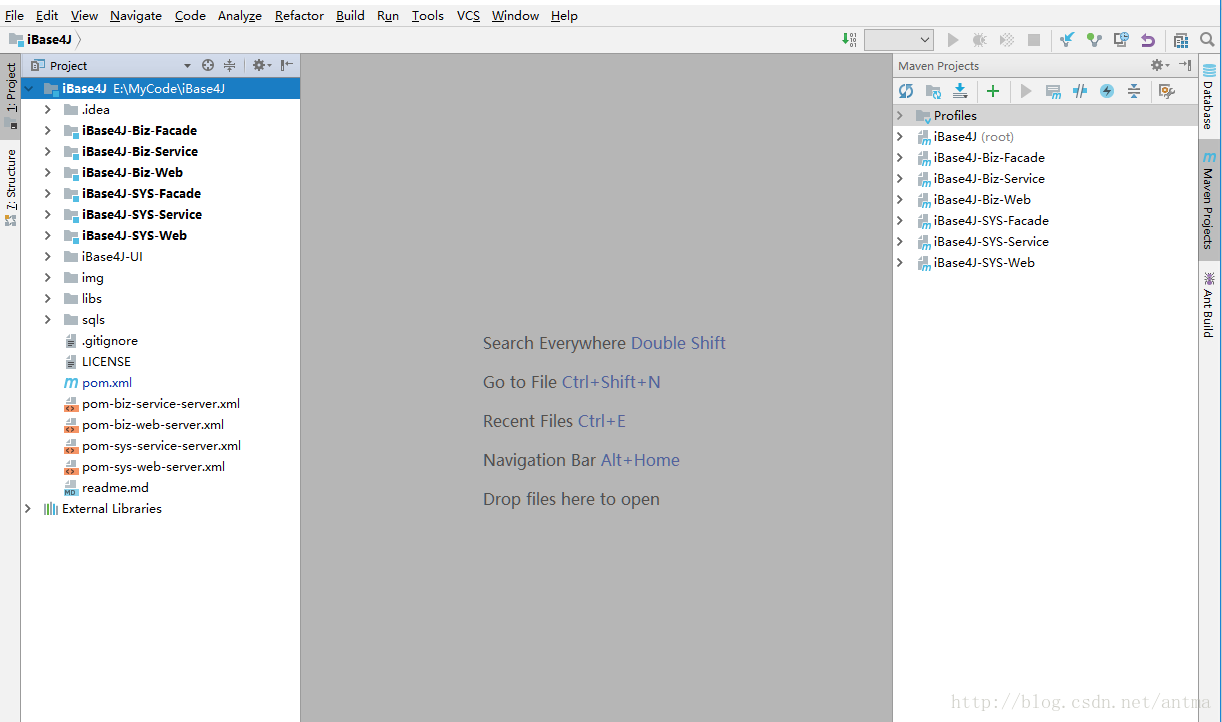Image resolution: width=1222 pixels, height=722 pixels.
Task: Click the green Add Maven Projects plus icon
Action: tap(993, 91)
